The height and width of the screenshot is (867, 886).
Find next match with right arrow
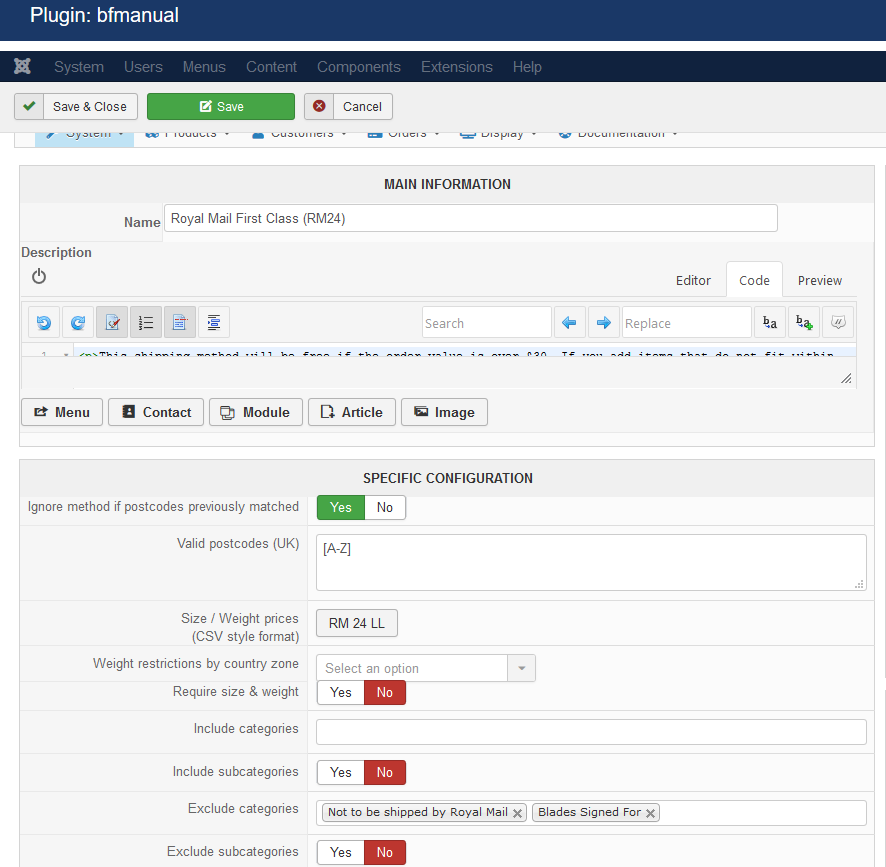pyautogui.click(x=603, y=322)
